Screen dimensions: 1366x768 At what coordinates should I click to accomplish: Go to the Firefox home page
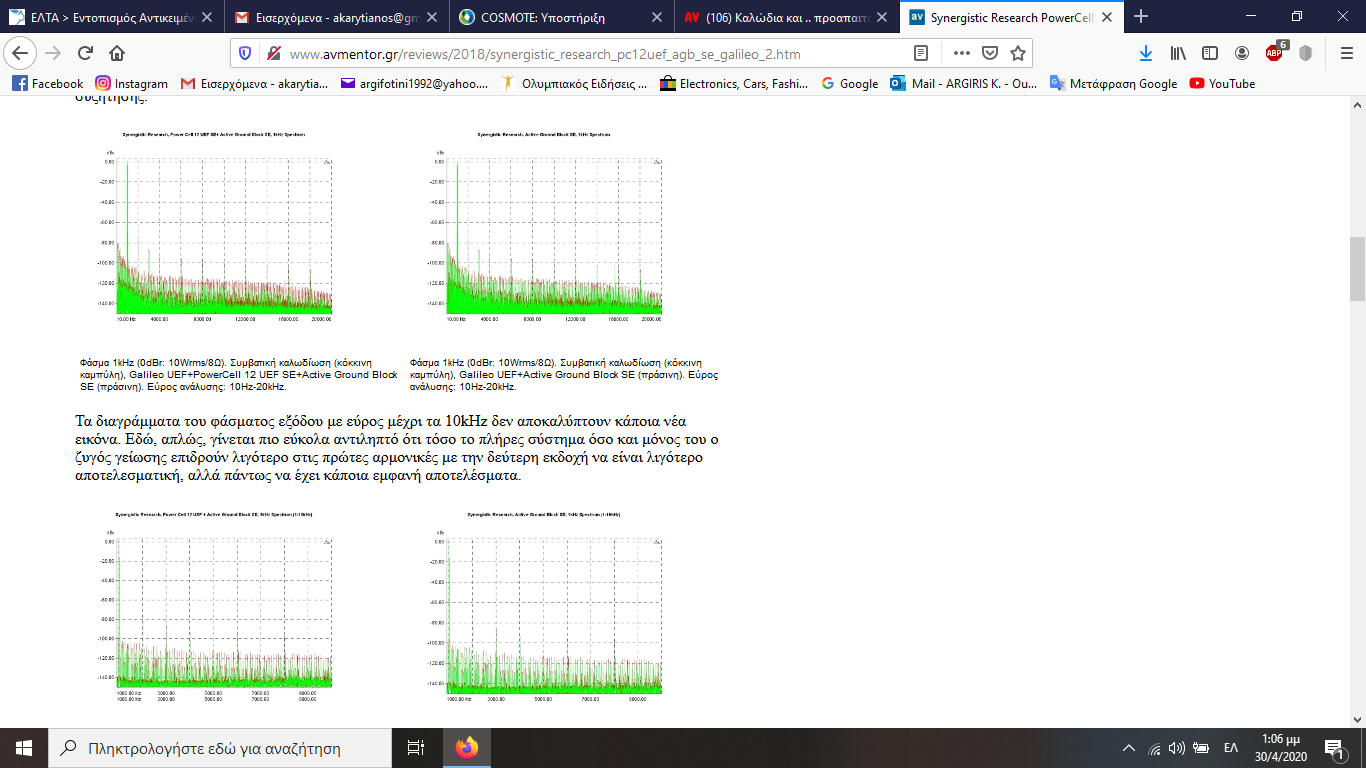click(x=117, y=54)
